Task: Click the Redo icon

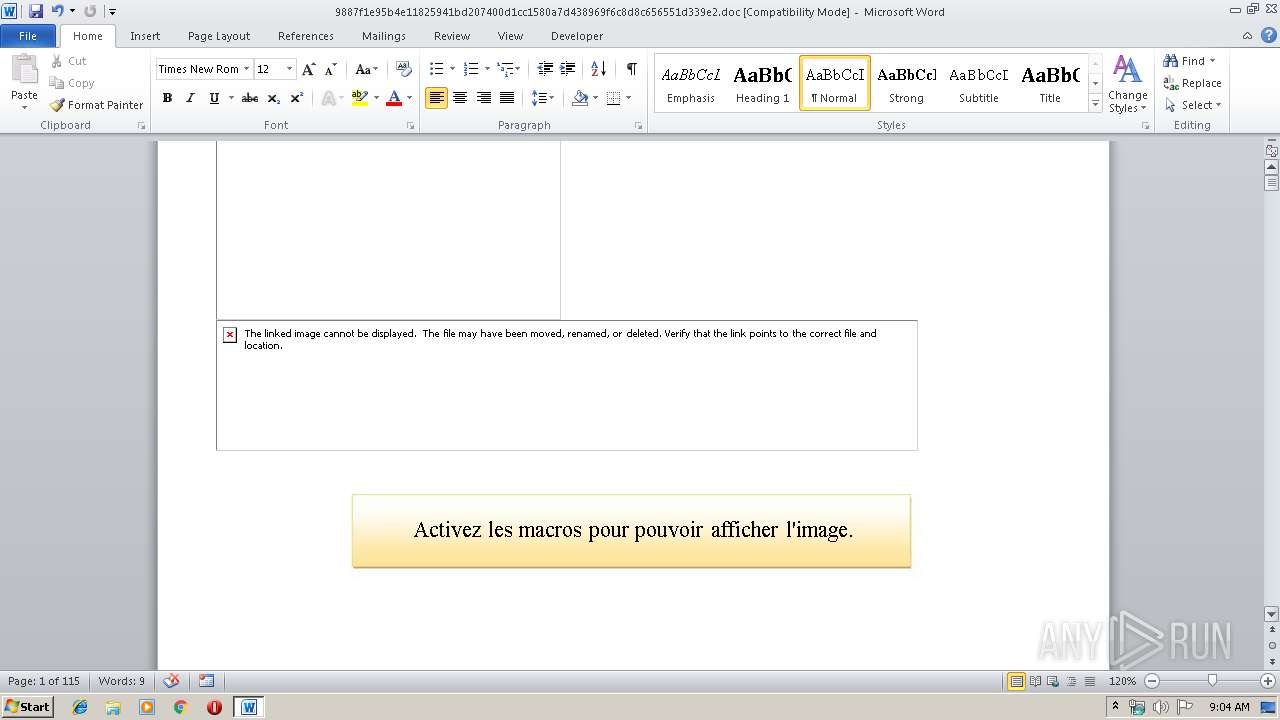Action: [x=90, y=11]
